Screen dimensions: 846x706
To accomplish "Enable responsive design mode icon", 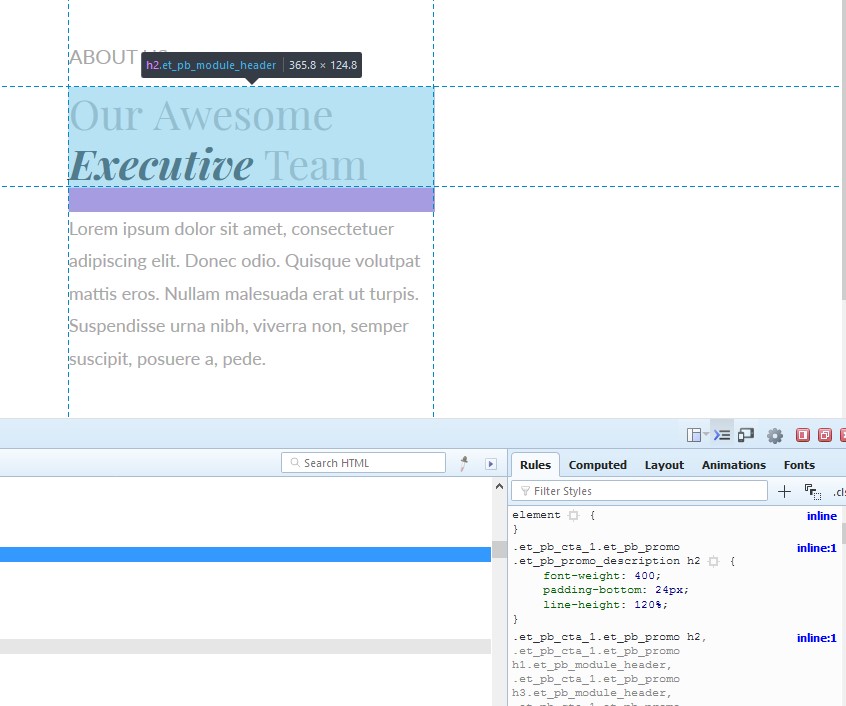I will coord(746,435).
